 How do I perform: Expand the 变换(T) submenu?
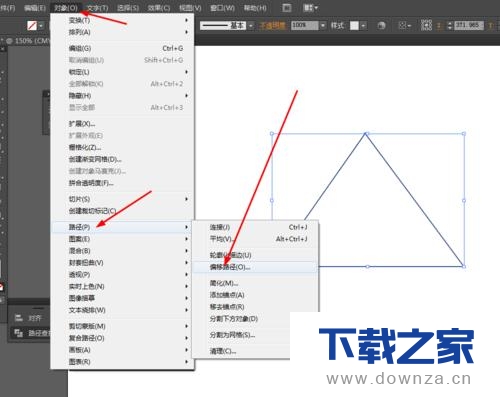click(122, 20)
